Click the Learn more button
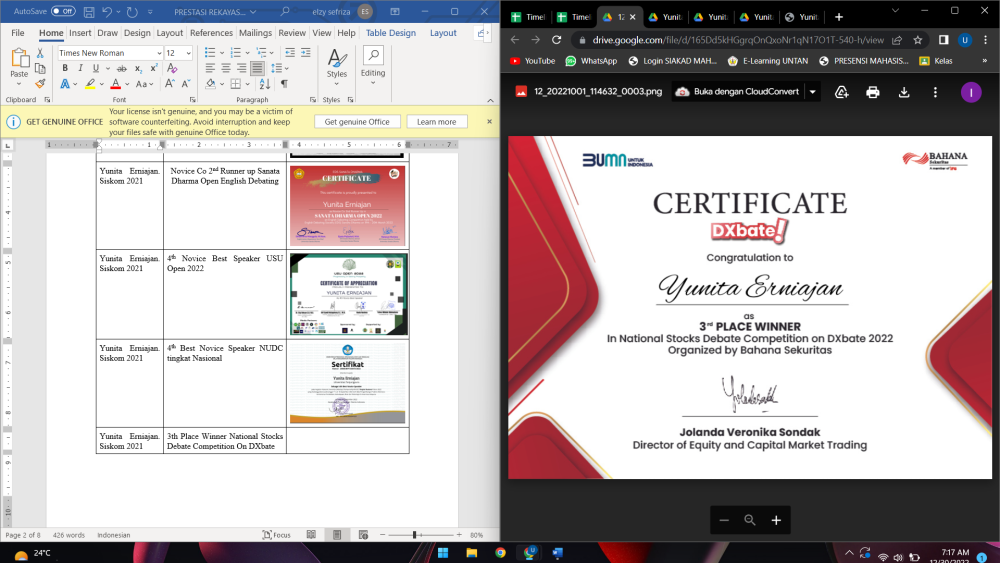 (436, 122)
